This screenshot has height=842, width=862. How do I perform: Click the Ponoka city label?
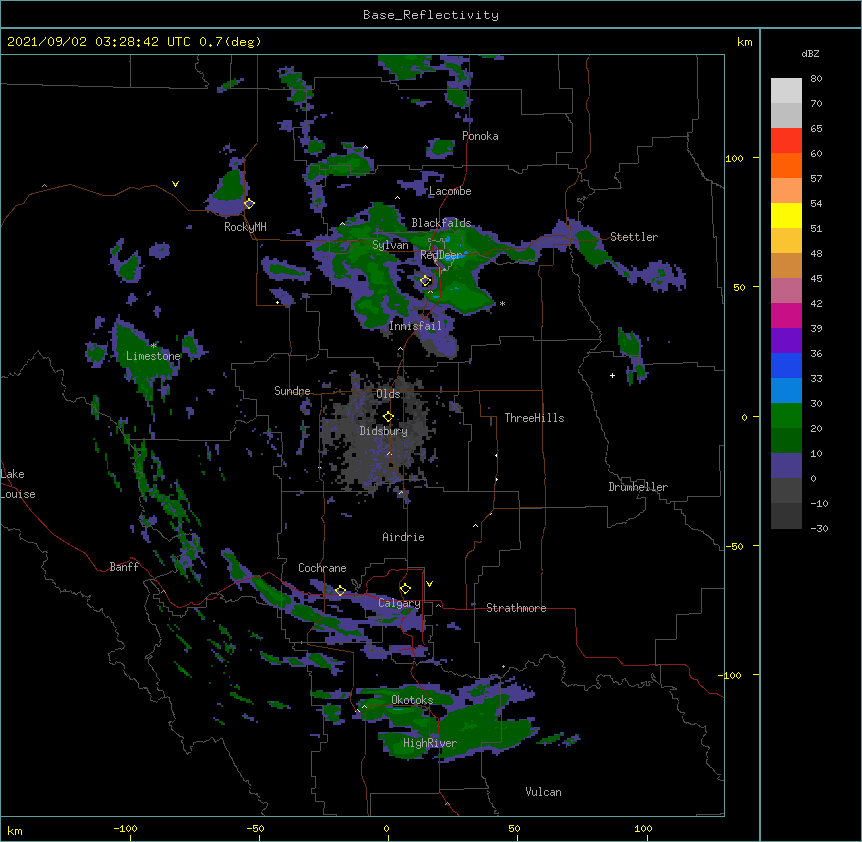480,136
